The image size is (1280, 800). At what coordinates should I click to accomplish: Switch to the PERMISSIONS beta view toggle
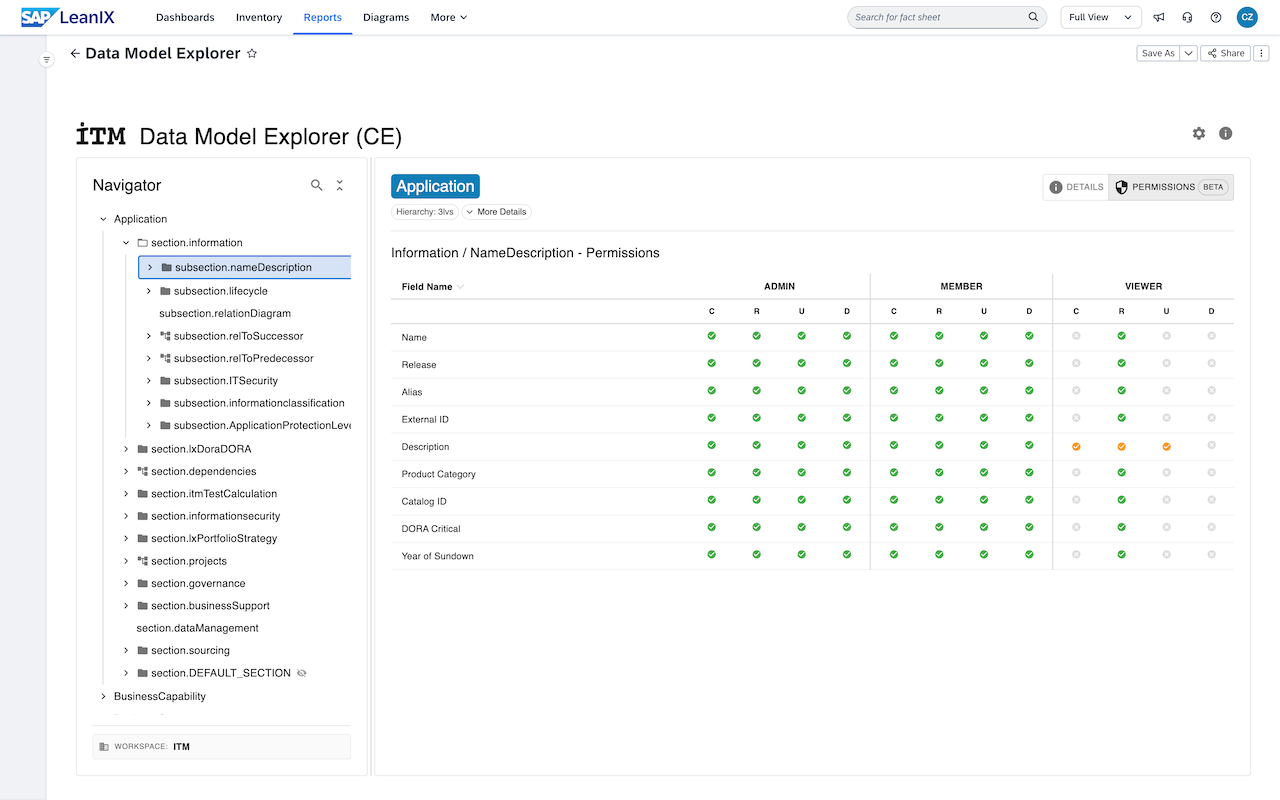[x=1171, y=187]
